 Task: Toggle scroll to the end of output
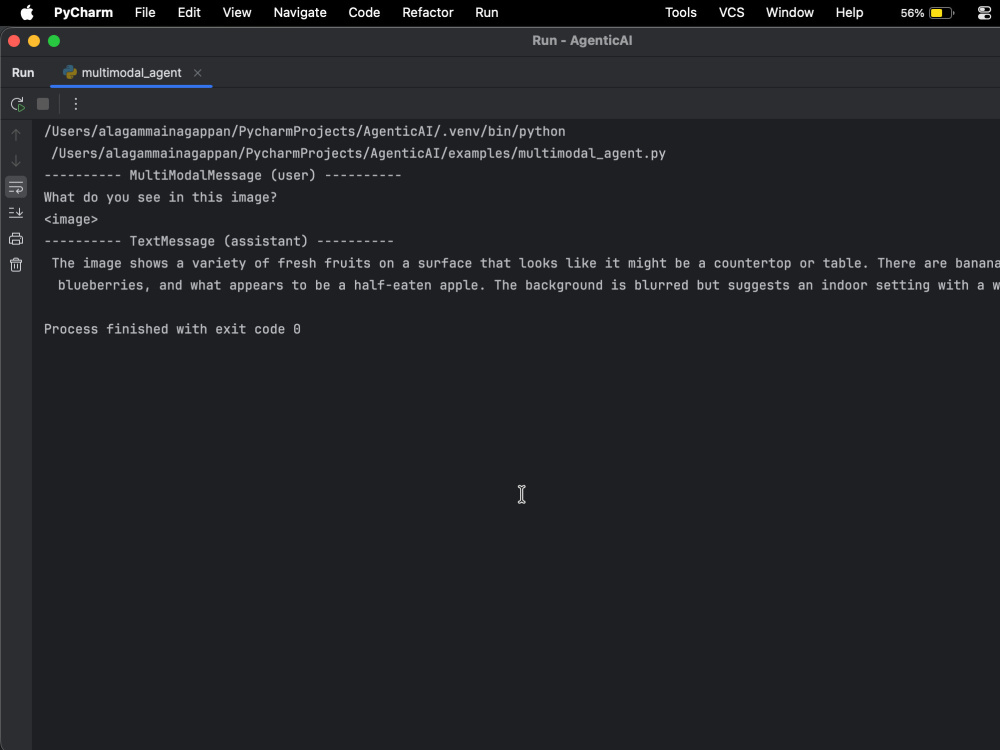coord(16,213)
